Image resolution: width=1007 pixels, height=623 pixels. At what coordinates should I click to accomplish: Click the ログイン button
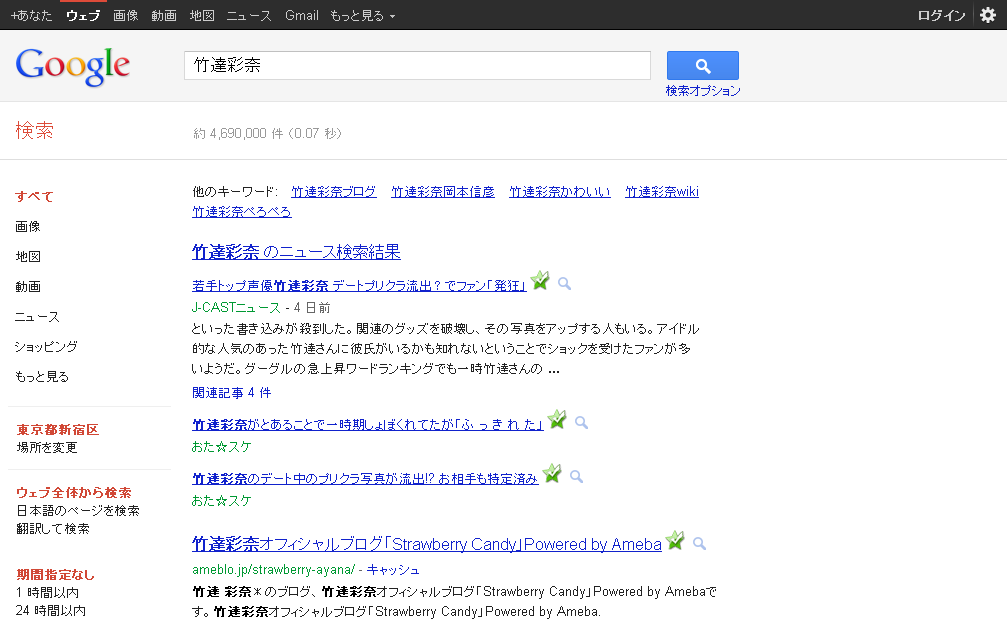[940, 16]
